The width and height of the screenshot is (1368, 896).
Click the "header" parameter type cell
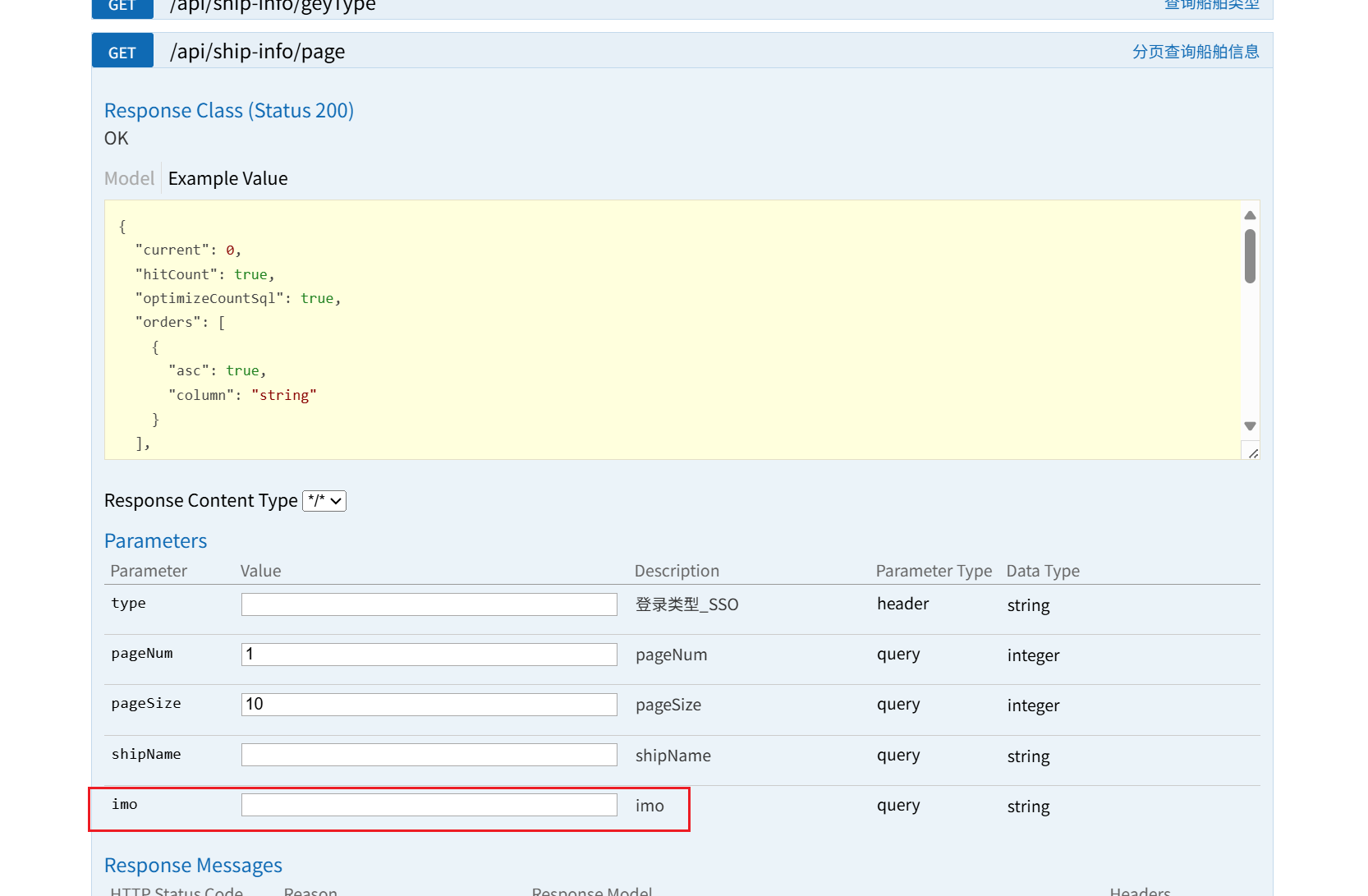902,604
